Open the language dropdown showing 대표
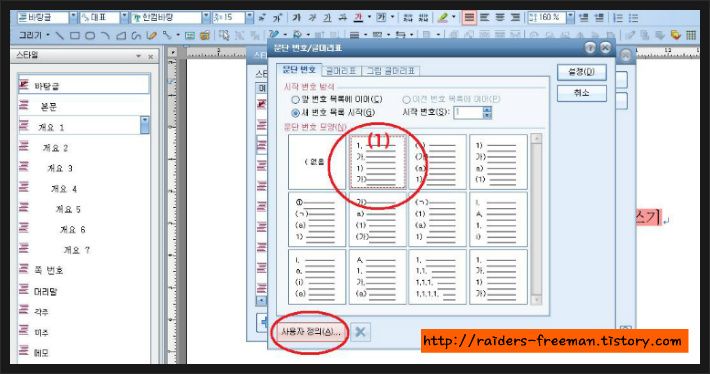This screenshot has width=710, height=374. coord(125,18)
